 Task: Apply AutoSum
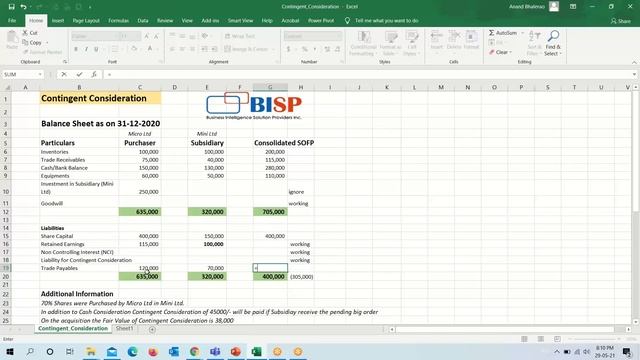503,33
